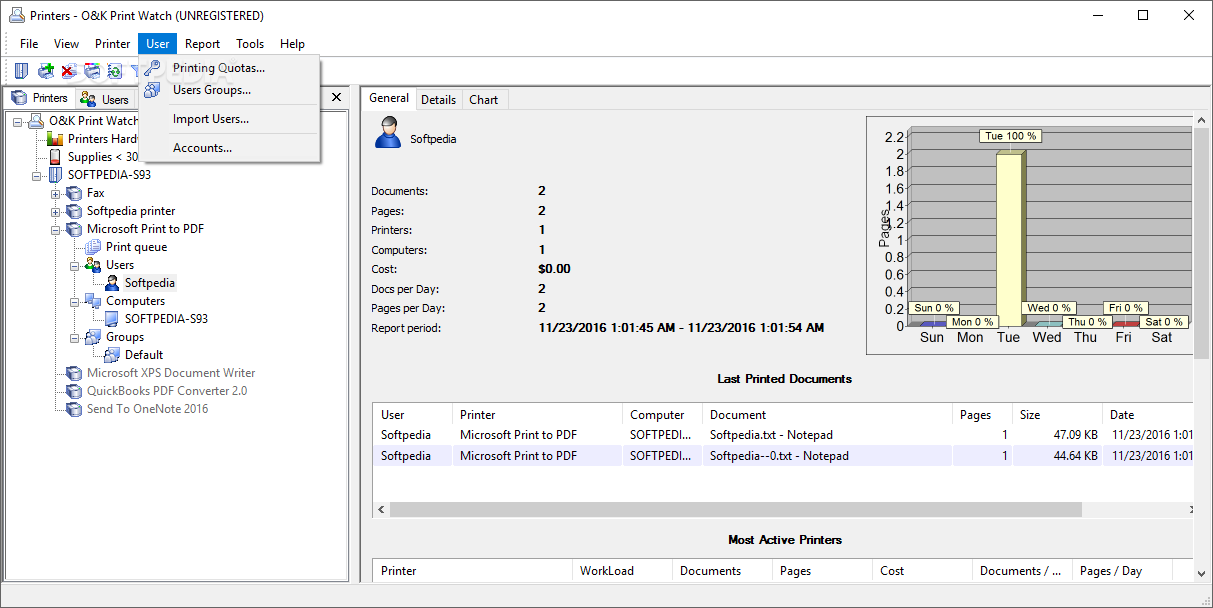Sort documents by the Printer column header
The width and height of the screenshot is (1213, 608).
pyautogui.click(x=537, y=414)
